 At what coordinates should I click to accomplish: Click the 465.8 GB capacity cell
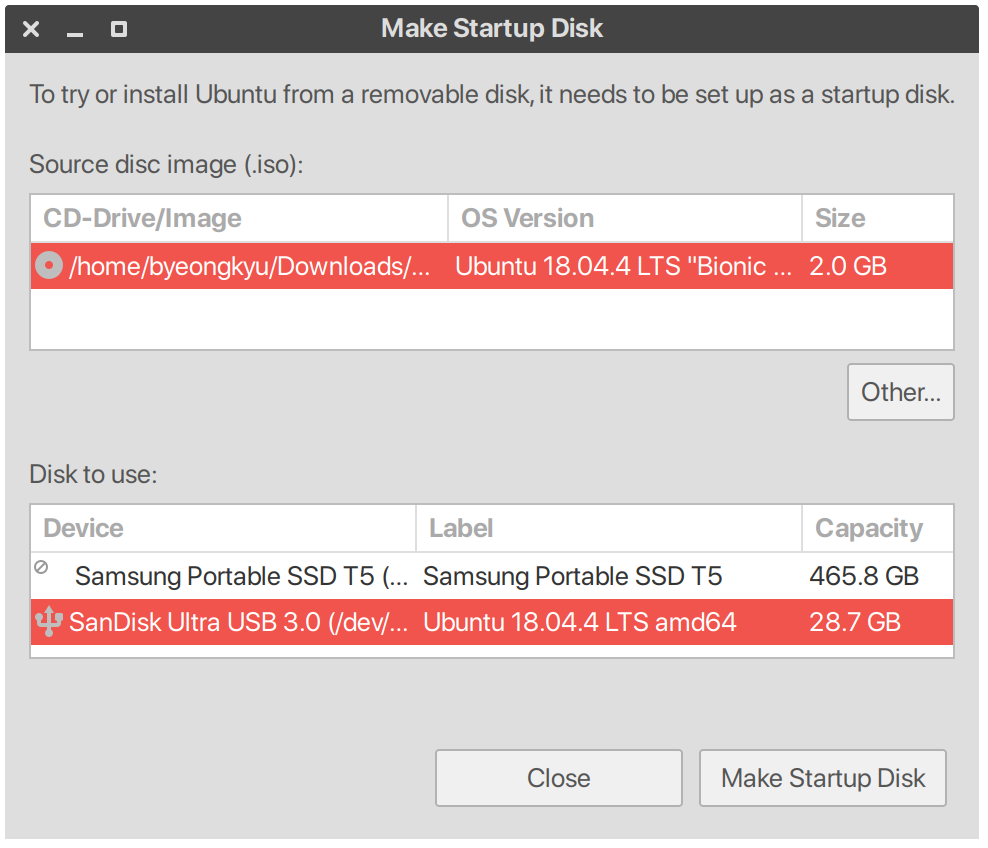863,576
